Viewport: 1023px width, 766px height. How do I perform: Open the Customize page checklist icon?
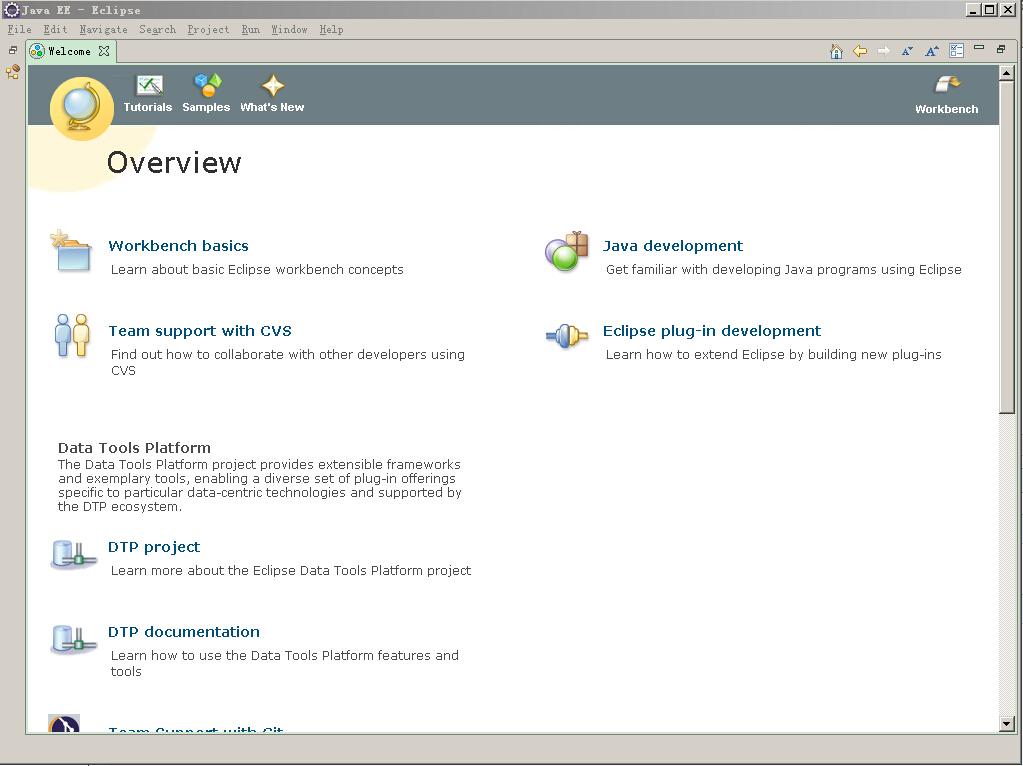tap(956, 50)
